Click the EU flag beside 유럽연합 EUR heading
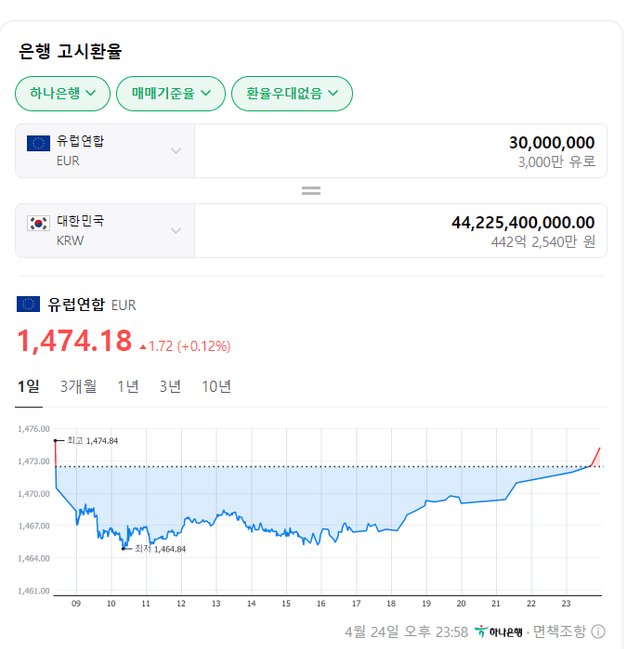 tap(29, 304)
